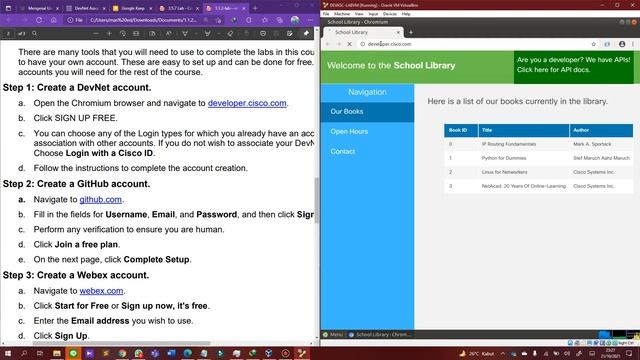This screenshot has width=640, height=360.
Task: Open Windows taskbar search
Action: 24,353
